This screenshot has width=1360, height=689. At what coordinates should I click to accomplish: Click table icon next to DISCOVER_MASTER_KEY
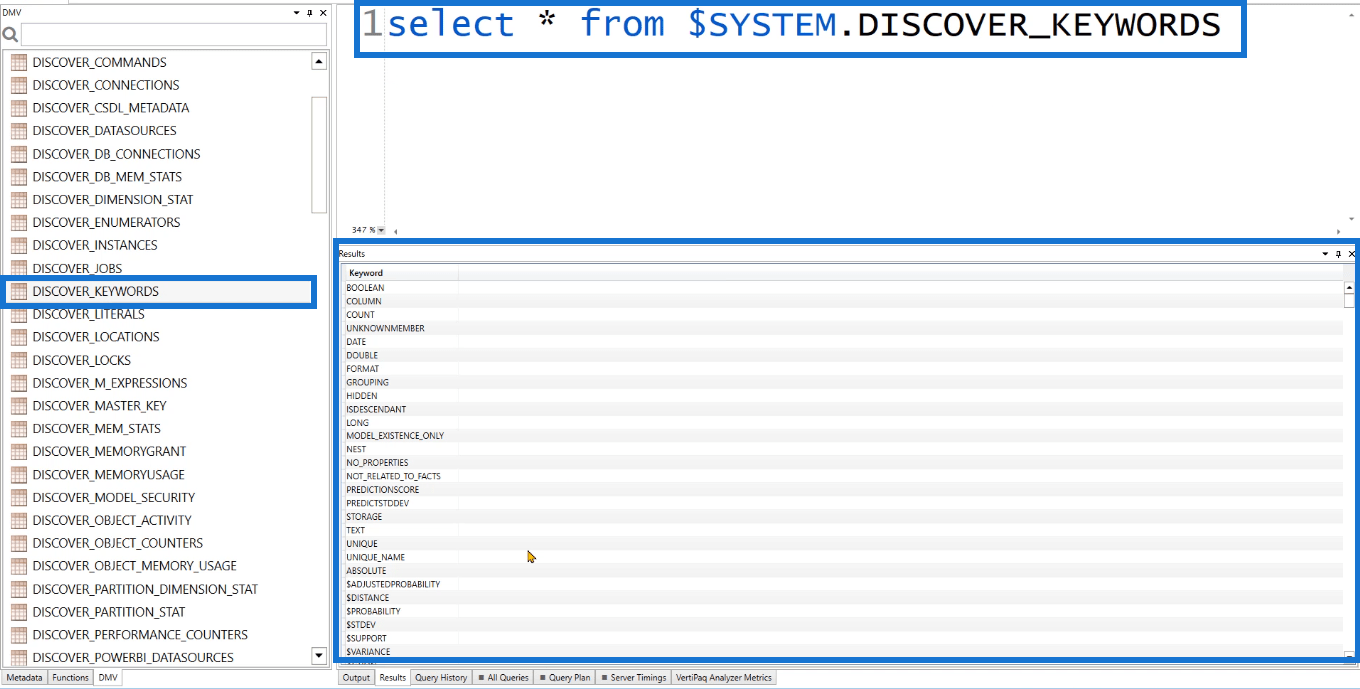pos(19,406)
